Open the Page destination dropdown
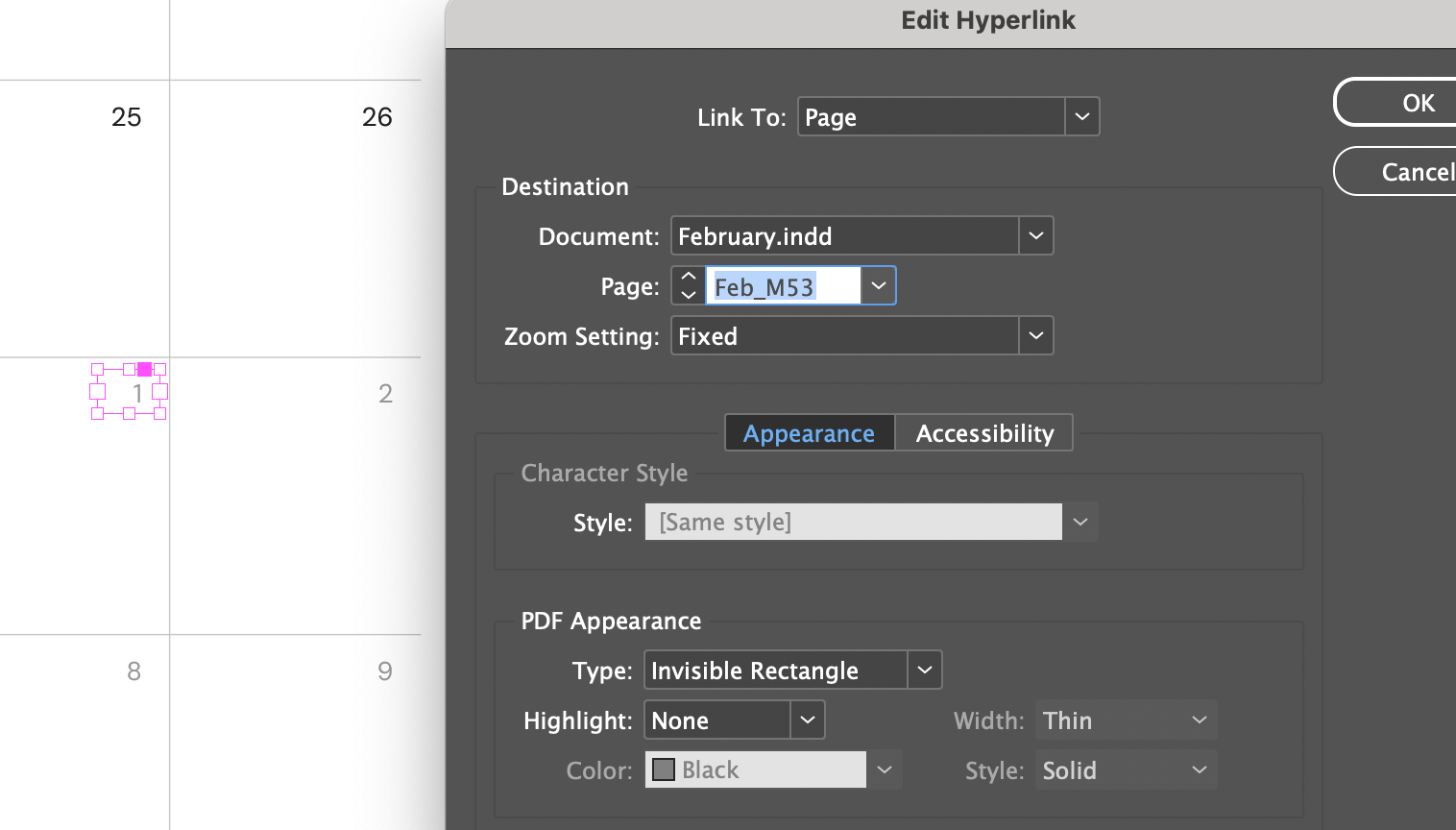Image resolution: width=1456 pixels, height=830 pixels. [x=877, y=285]
